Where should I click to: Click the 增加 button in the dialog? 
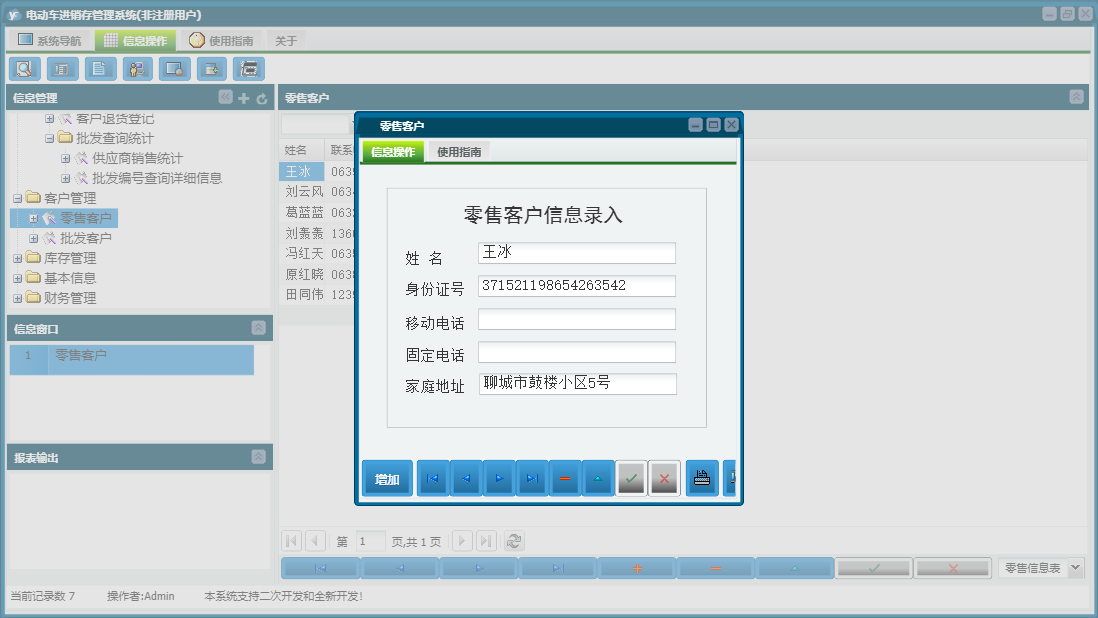(386, 478)
